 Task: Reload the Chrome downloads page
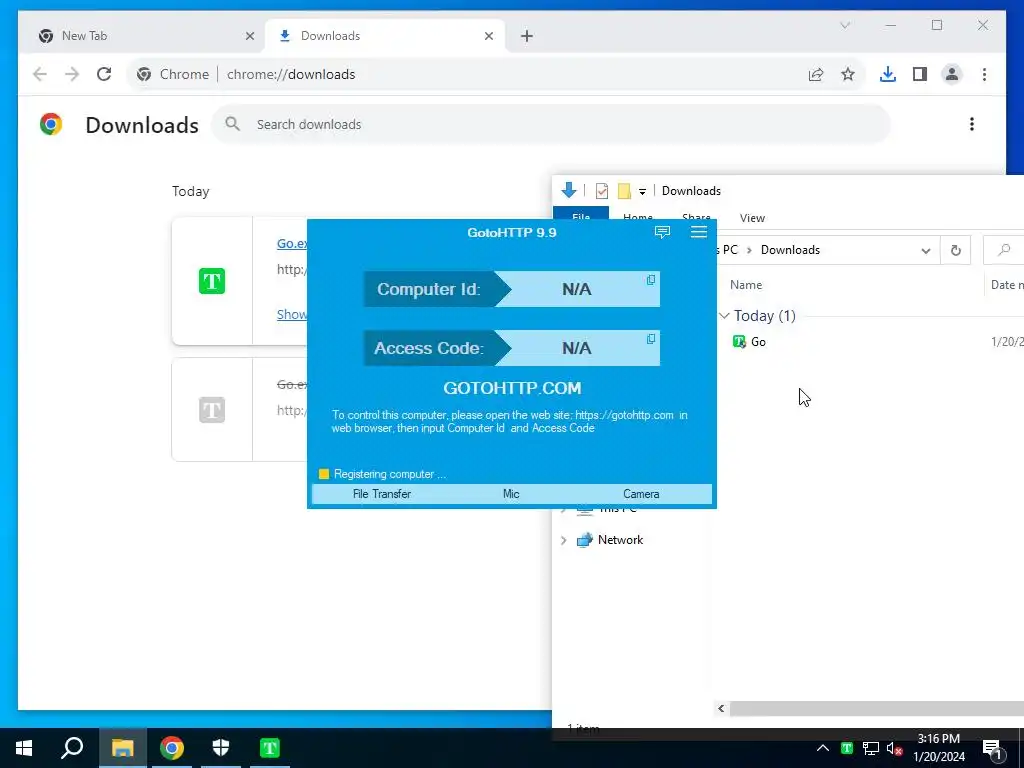[x=104, y=74]
